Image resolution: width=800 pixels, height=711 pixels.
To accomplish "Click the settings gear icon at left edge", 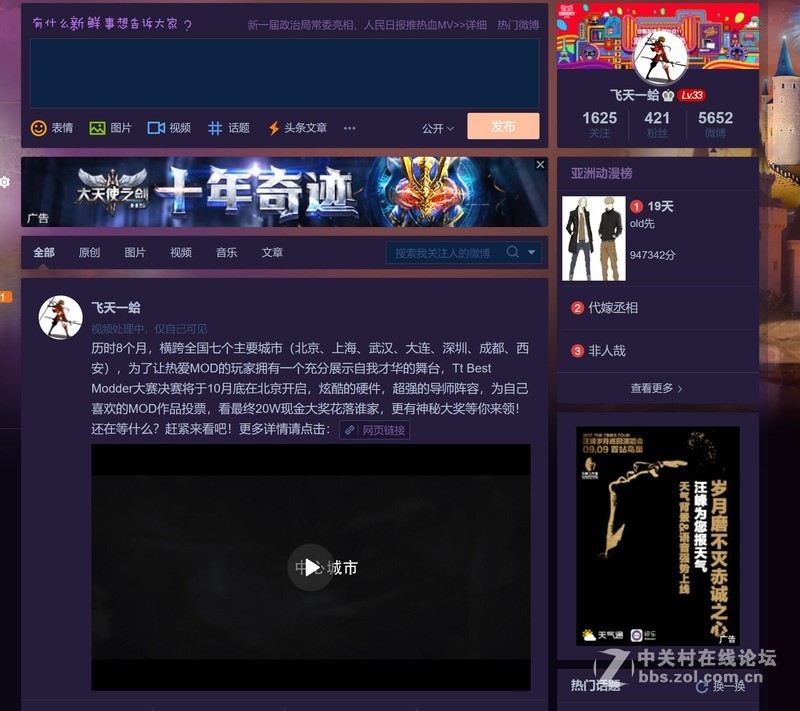I will point(5,182).
